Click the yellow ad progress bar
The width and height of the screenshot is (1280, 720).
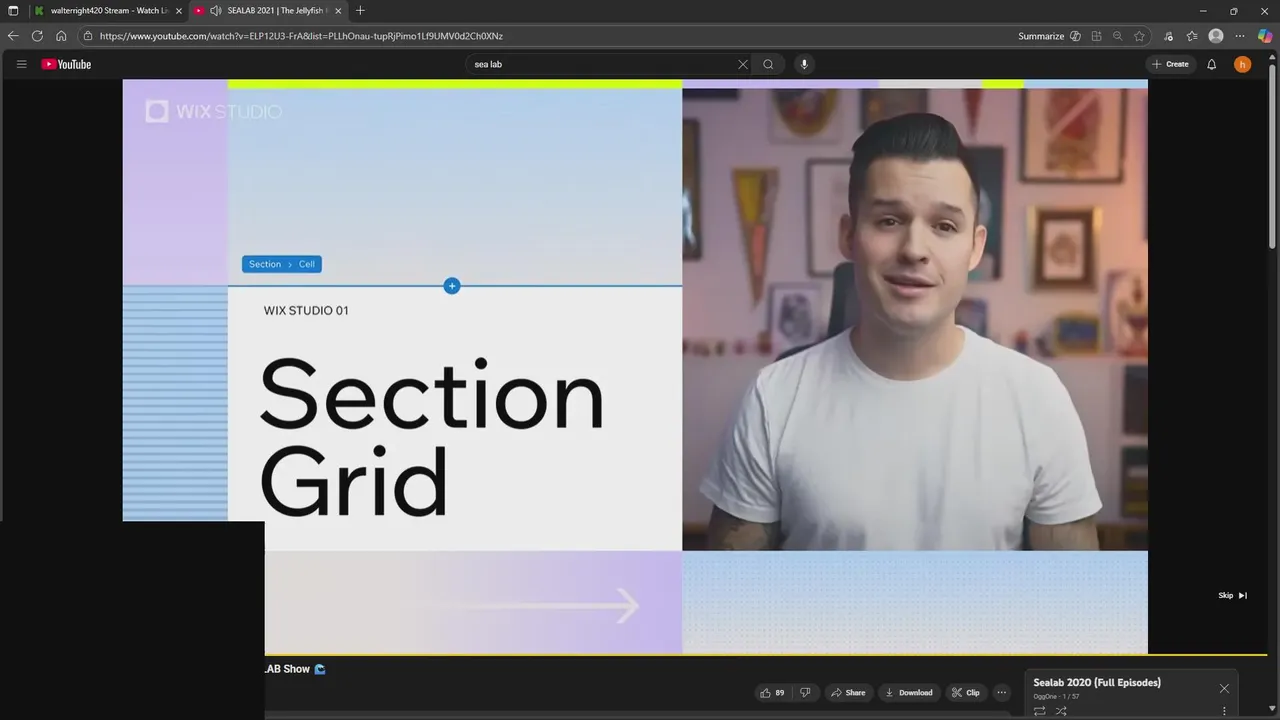click(765, 655)
